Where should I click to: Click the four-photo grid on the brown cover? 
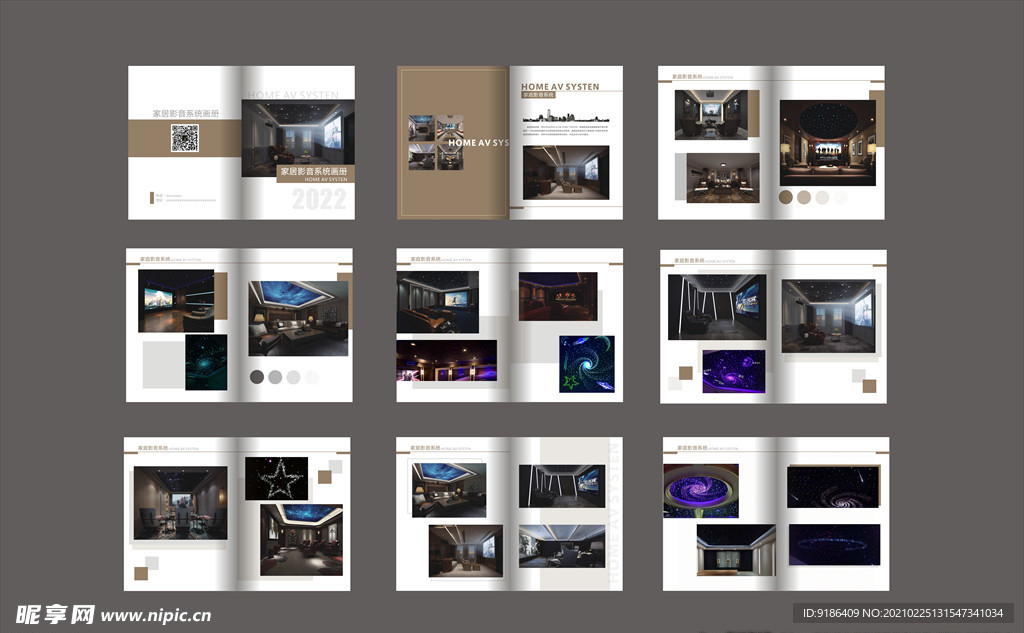(435, 142)
